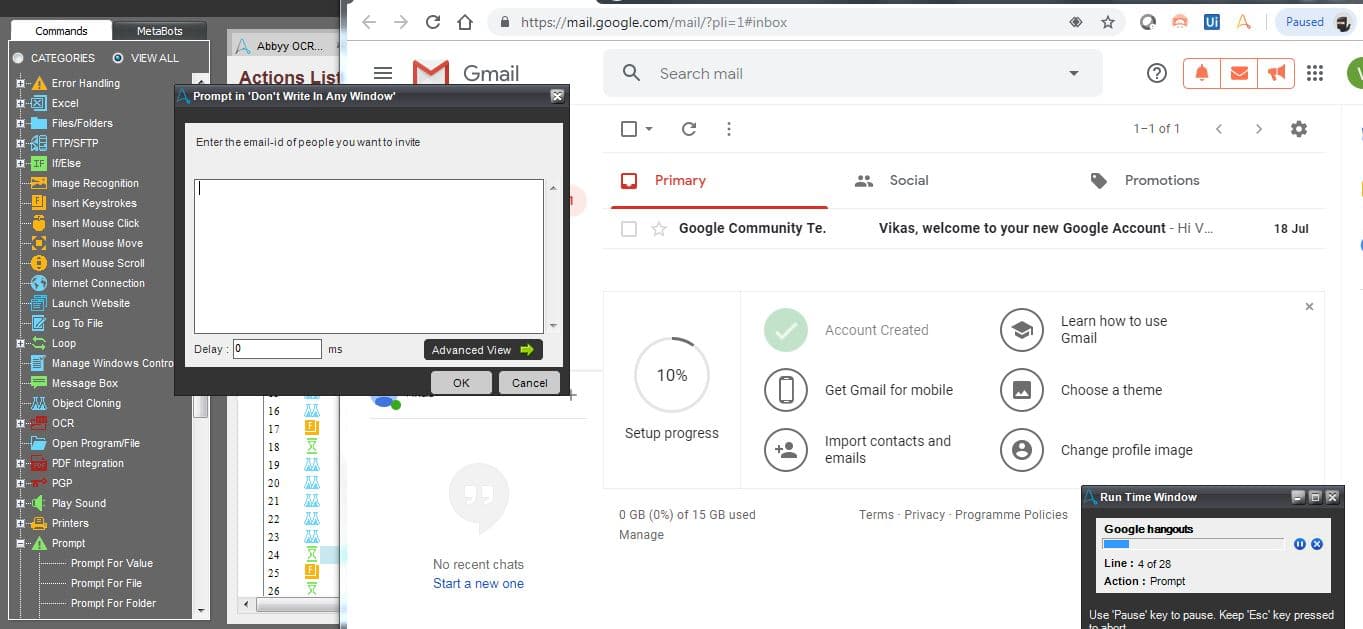Viewport: 1363px width, 629px height.
Task: Click the Gmail help question mark icon
Action: [x=1157, y=73]
